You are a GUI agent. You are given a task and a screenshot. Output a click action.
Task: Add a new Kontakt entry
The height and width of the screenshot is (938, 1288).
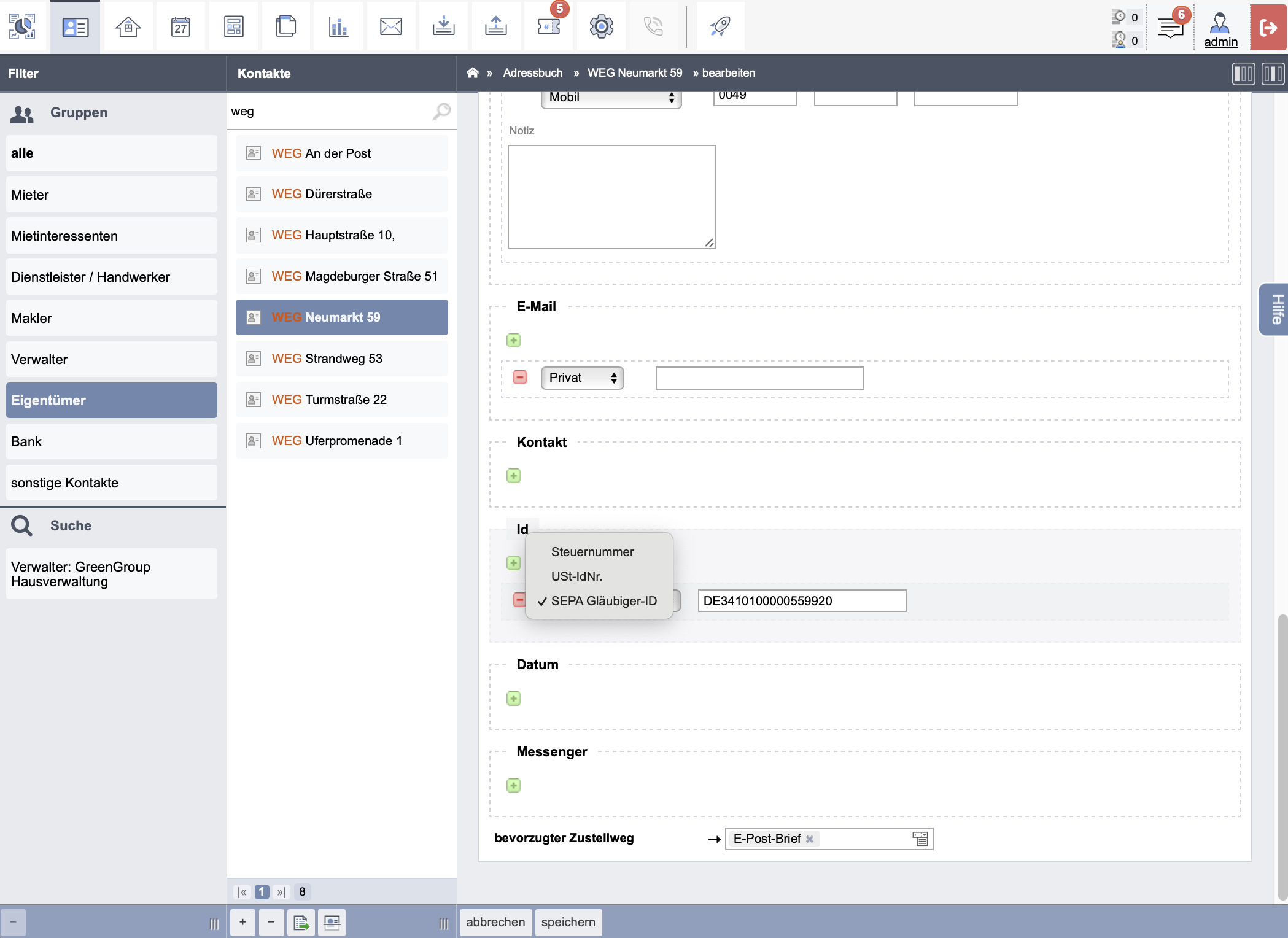(x=514, y=476)
